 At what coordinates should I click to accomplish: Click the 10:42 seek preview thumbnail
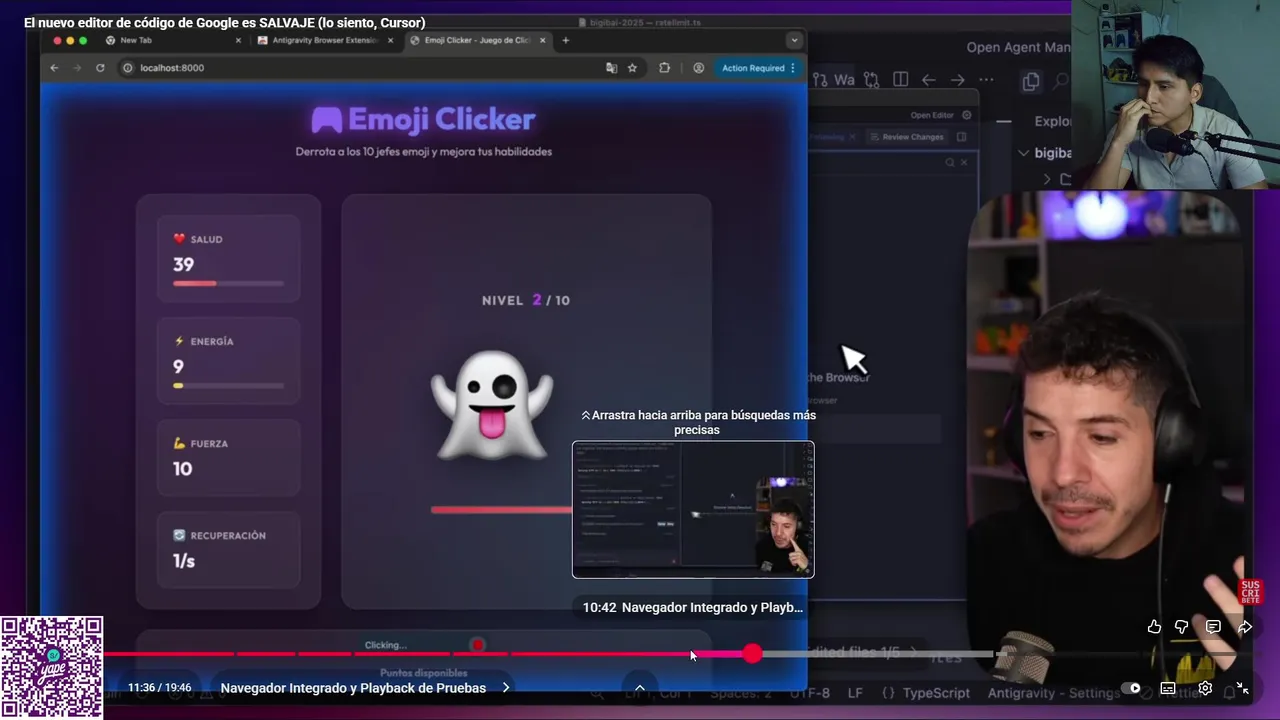tap(693, 510)
